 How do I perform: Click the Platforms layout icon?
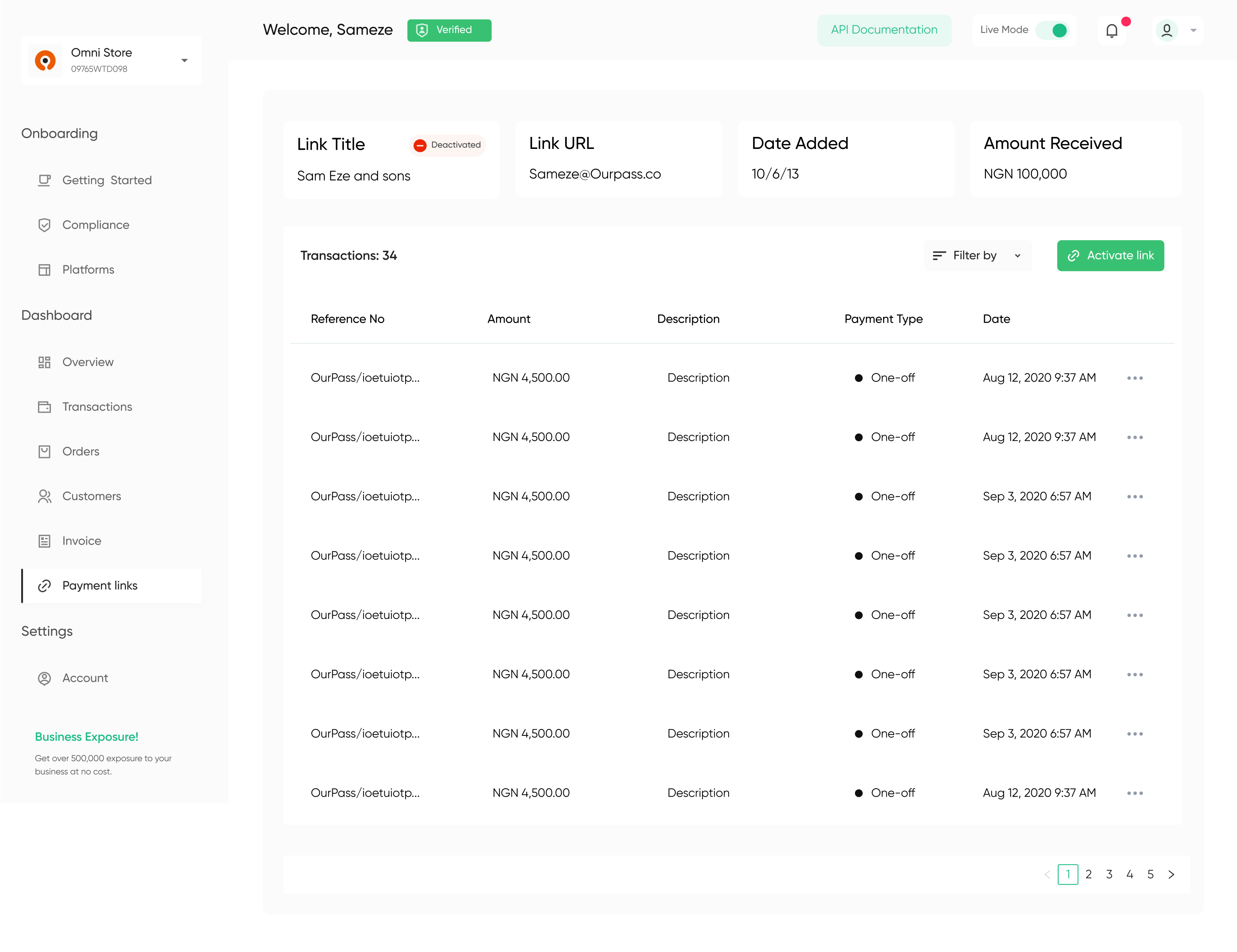(x=44, y=269)
